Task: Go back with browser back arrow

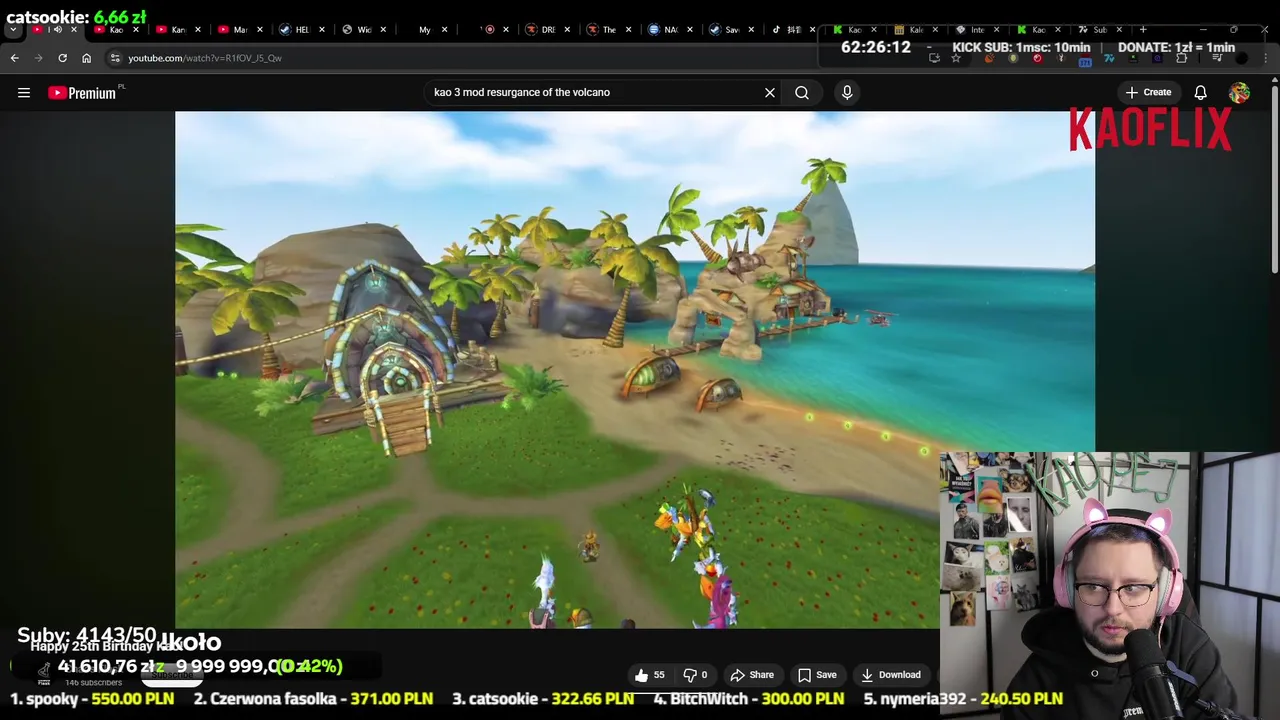Action: (15, 58)
